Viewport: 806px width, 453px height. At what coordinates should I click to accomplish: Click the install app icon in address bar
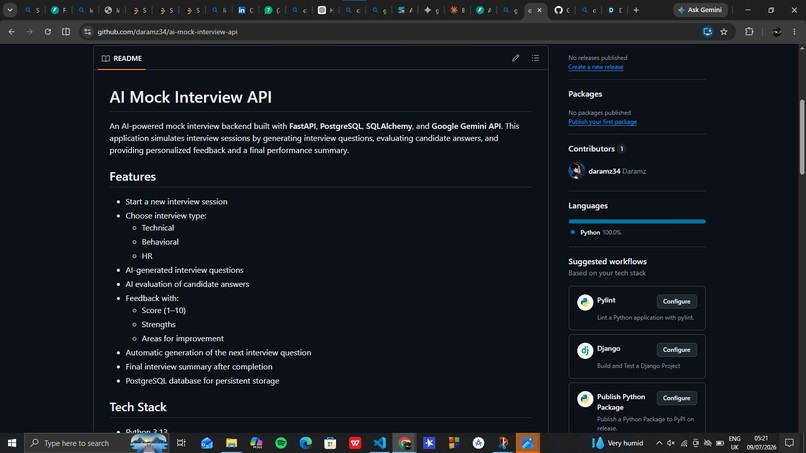tap(708, 32)
